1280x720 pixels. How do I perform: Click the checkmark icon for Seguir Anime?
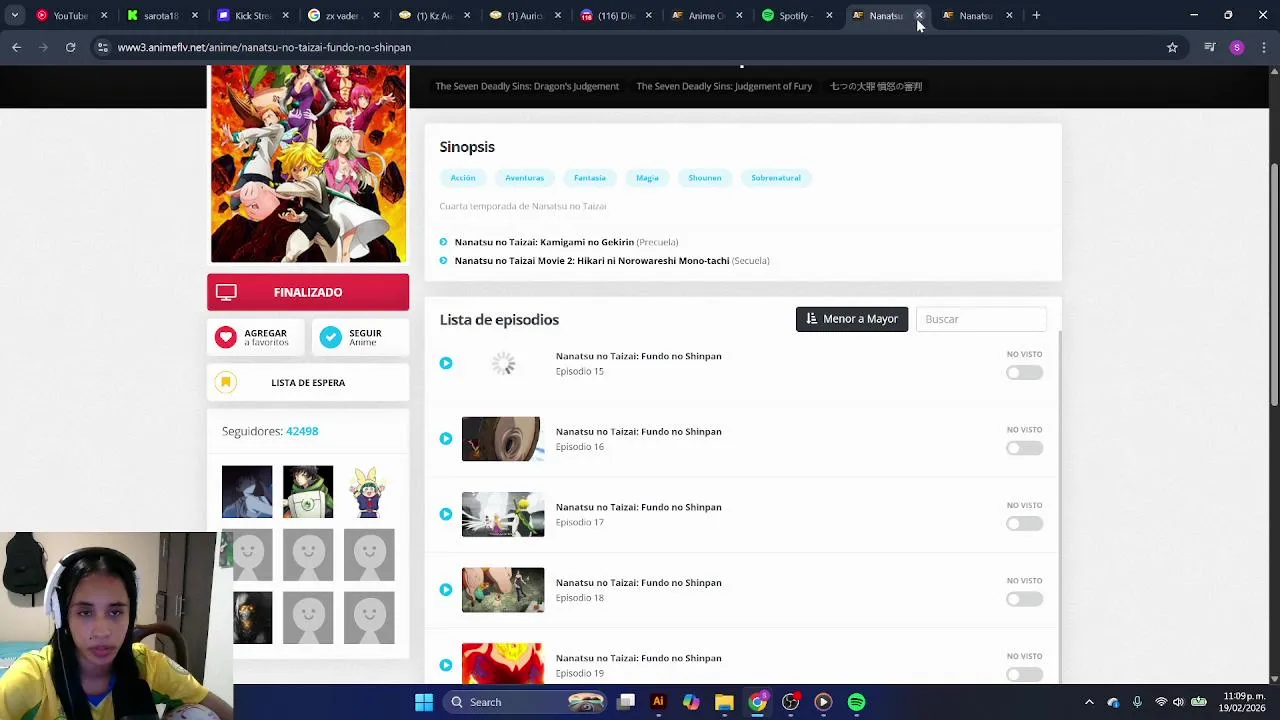(x=331, y=337)
